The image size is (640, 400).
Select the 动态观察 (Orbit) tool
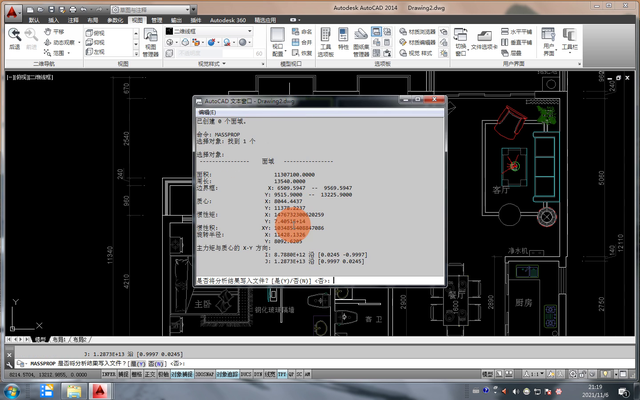coord(59,42)
